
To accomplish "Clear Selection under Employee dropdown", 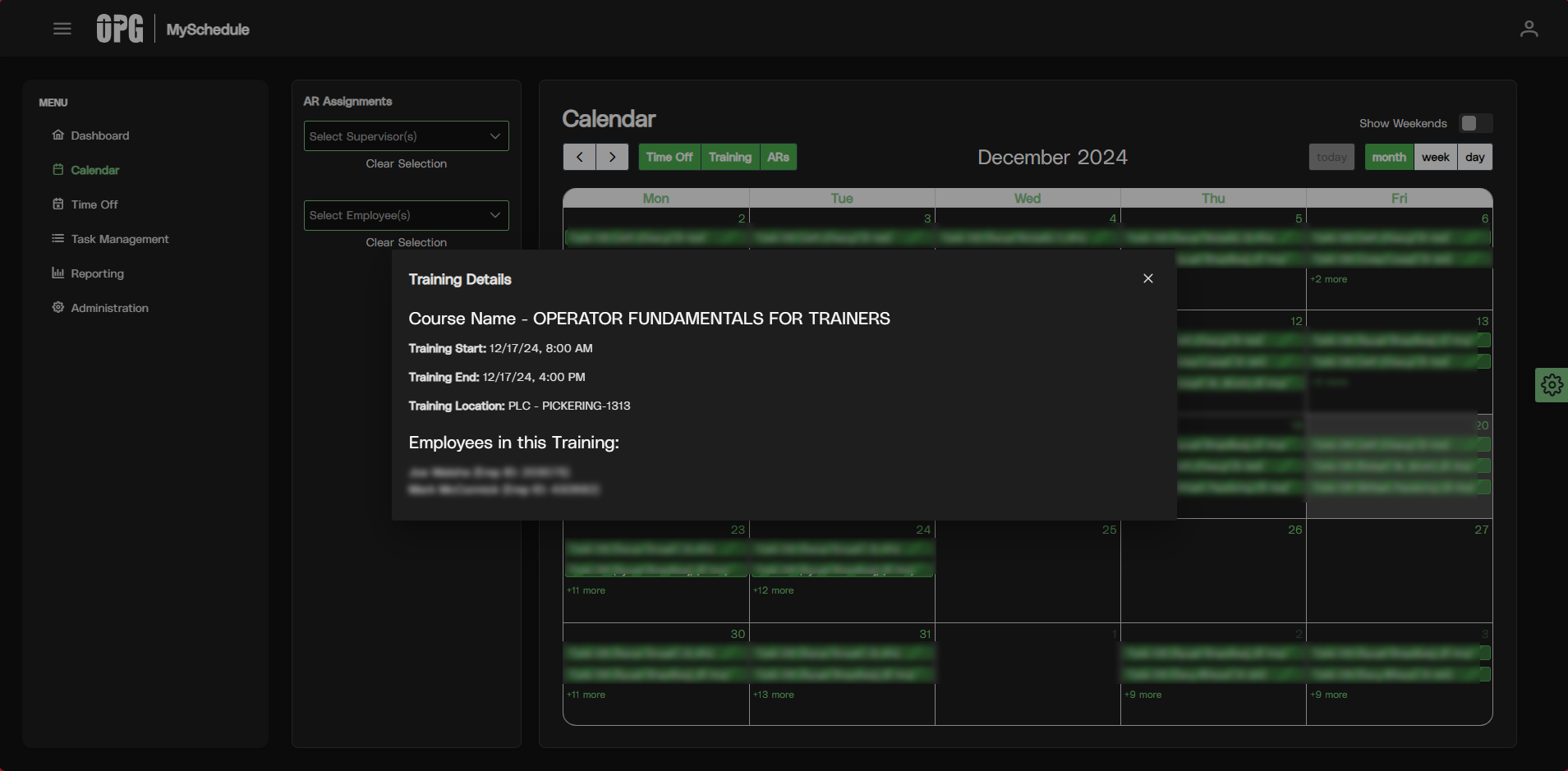I will pos(407,242).
